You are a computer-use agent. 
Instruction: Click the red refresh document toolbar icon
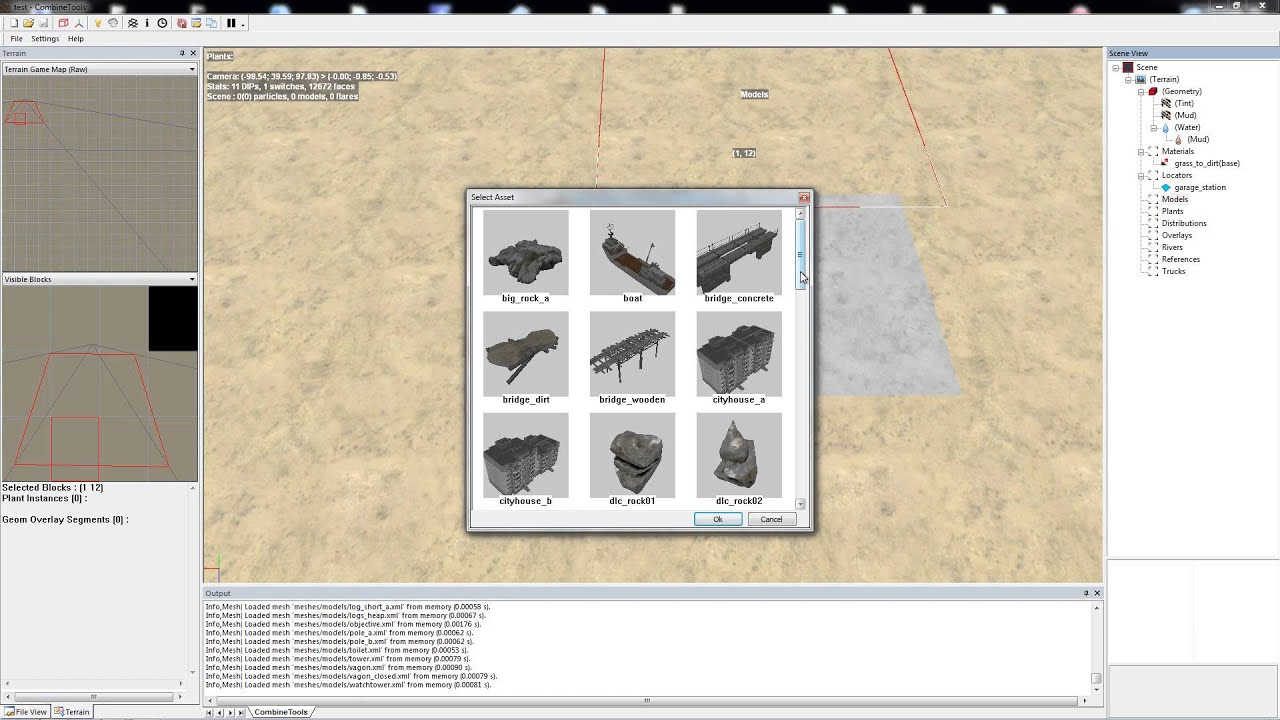(x=182, y=23)
